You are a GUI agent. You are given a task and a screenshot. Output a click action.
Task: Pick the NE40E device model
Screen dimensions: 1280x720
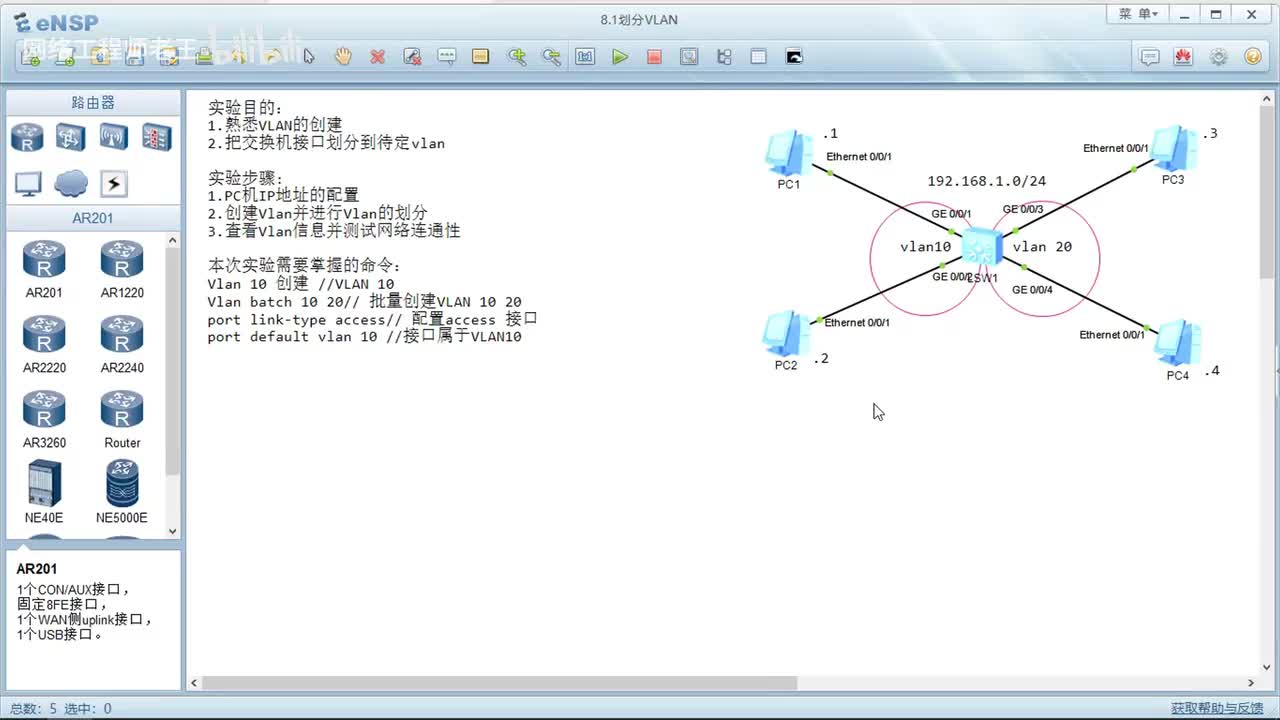click(x=44, y=492)
